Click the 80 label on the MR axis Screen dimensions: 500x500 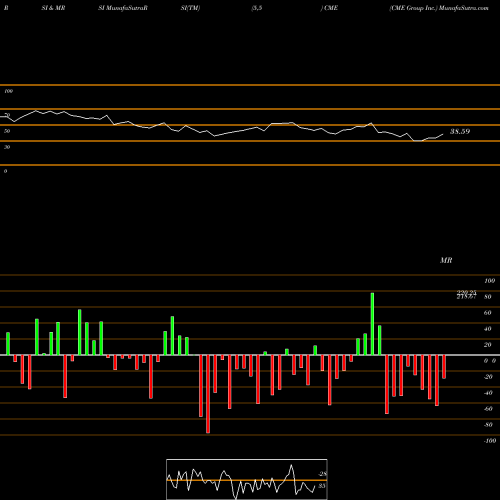click(x=488, y=297)
